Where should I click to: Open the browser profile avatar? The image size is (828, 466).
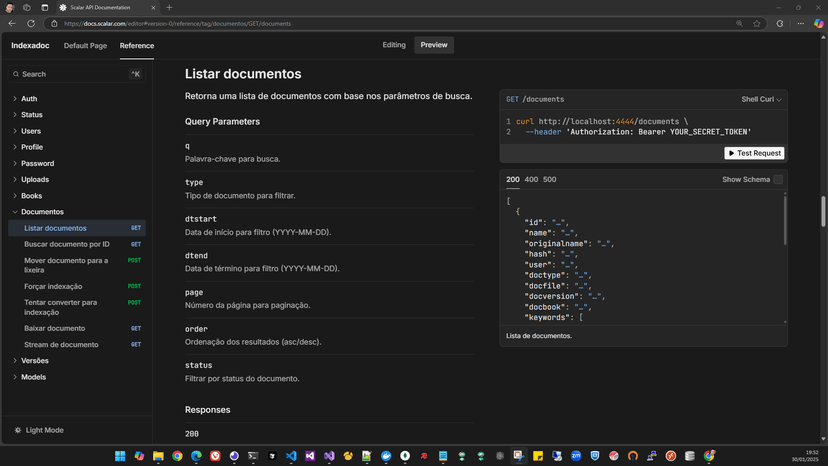[x=9, y=7]
